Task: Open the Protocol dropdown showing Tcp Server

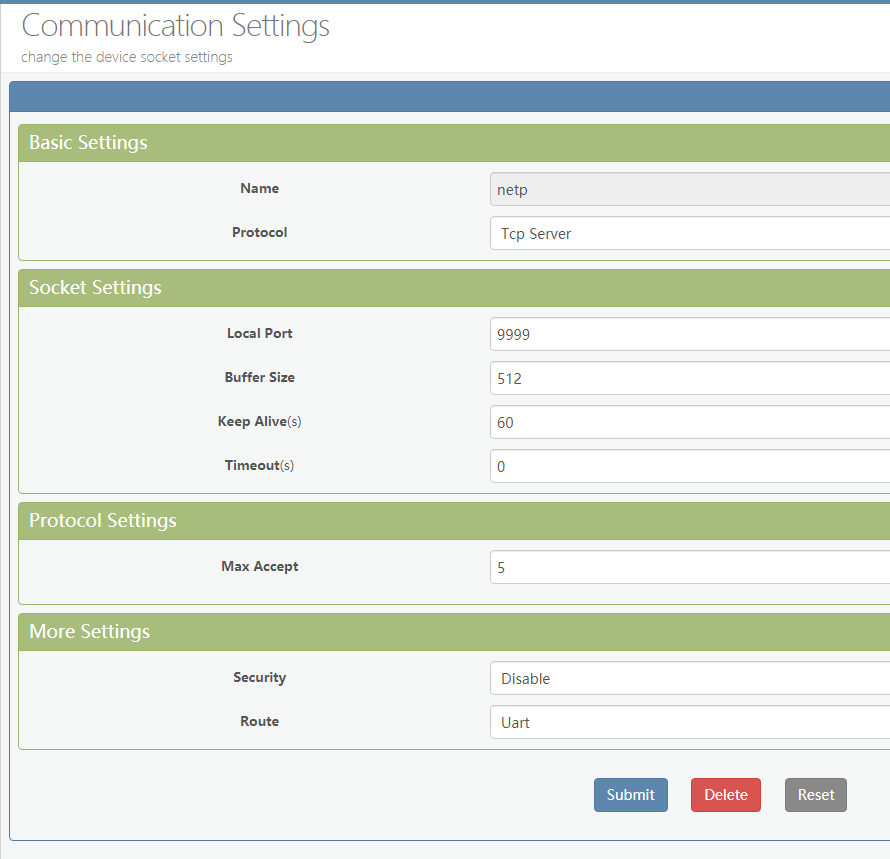Action: pos(689,233)
